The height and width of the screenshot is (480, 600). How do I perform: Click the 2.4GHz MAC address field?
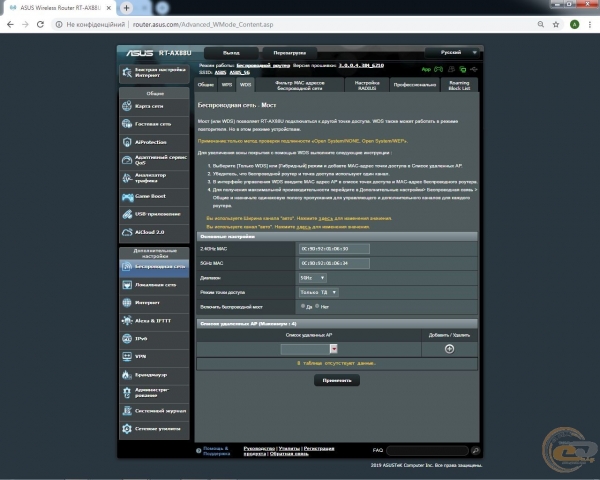(334, 249)
